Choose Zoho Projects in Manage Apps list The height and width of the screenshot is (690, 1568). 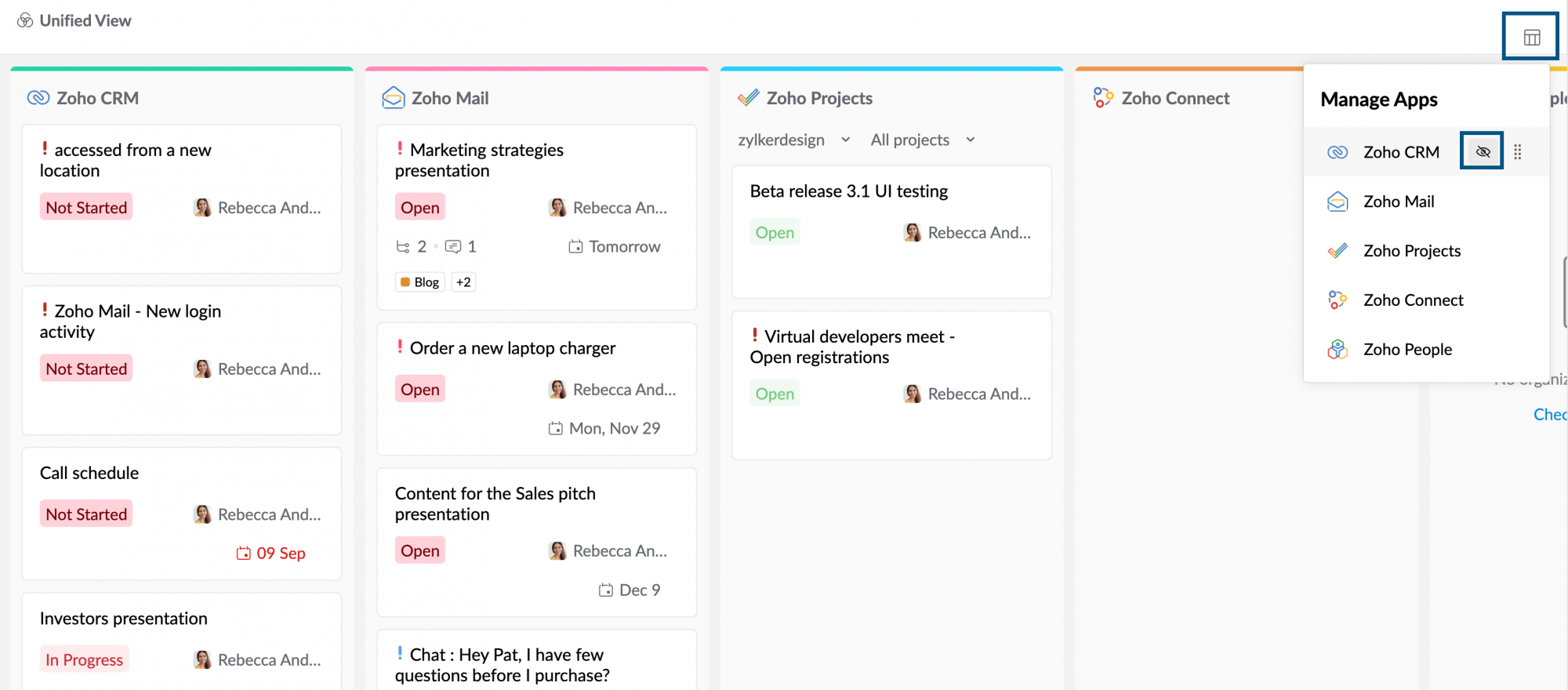click(1411, 251)
